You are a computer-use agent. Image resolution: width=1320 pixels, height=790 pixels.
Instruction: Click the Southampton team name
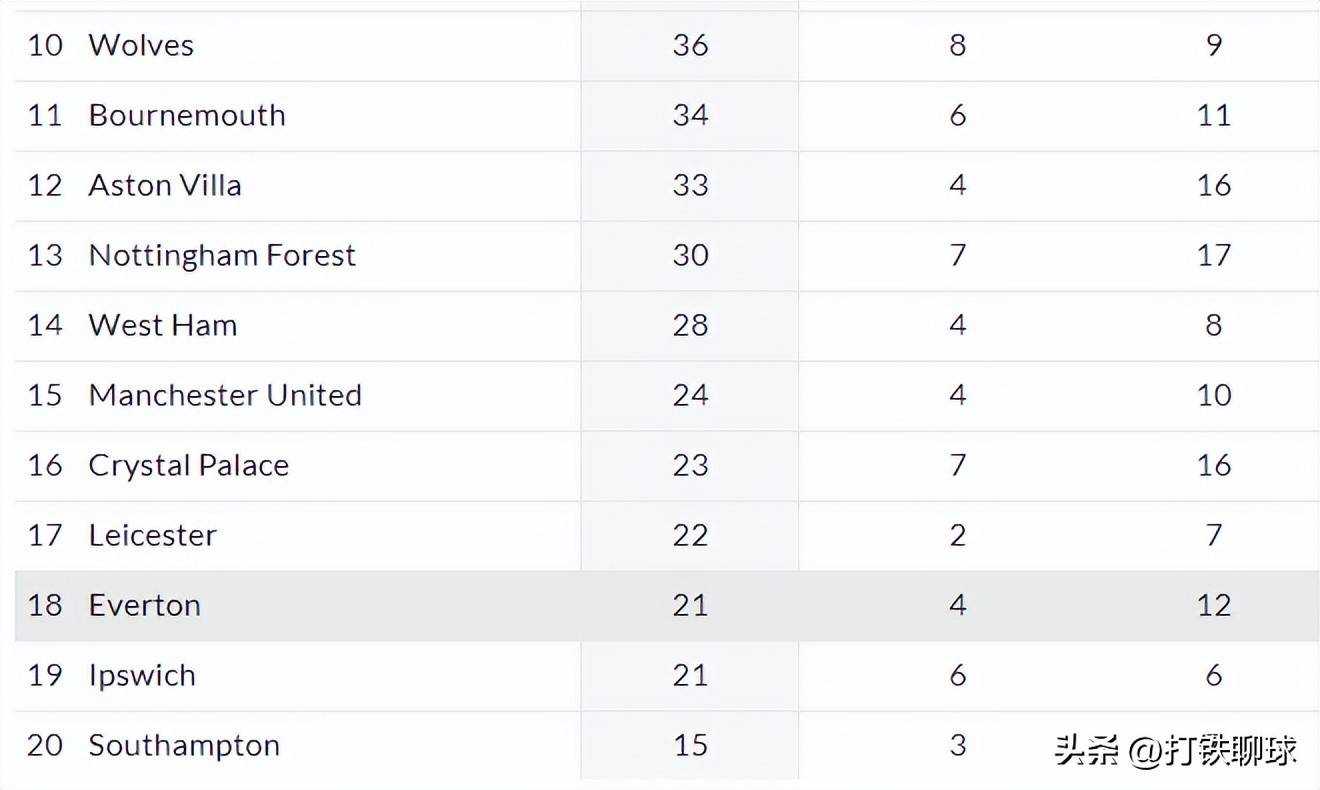(x=184, y=745)
